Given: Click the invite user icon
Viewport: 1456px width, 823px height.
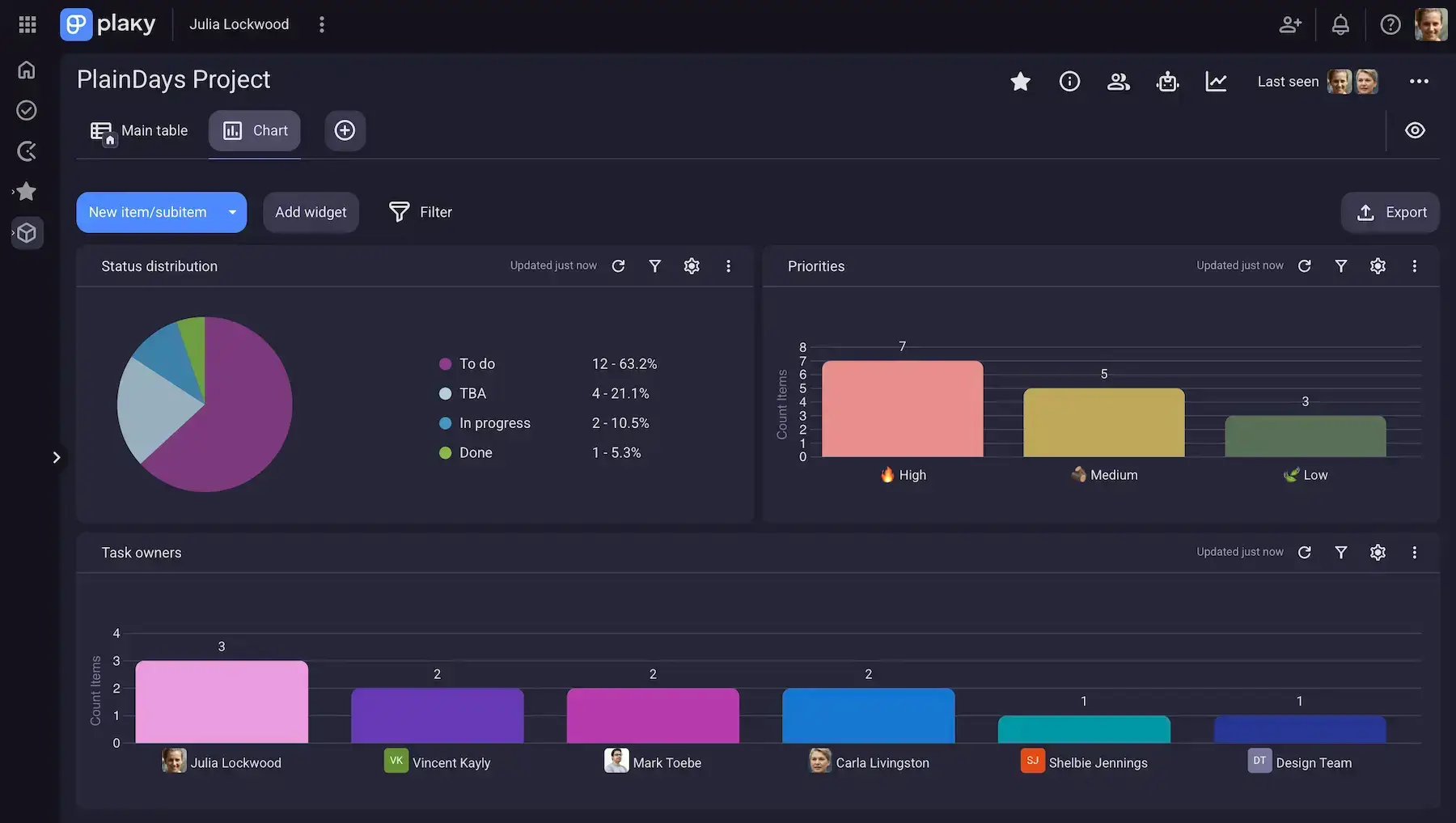Looking at the screenshot, I should [1290, 24].
